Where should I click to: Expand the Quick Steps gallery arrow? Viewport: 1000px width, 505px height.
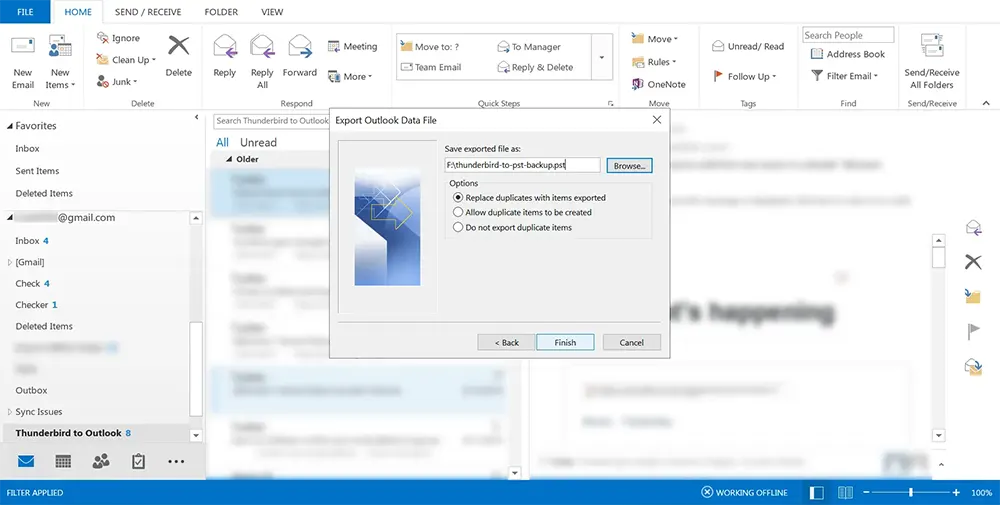[x=601, y=57]
